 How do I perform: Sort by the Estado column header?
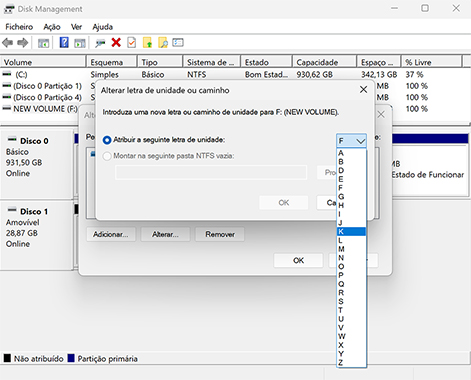click(266, 62)
